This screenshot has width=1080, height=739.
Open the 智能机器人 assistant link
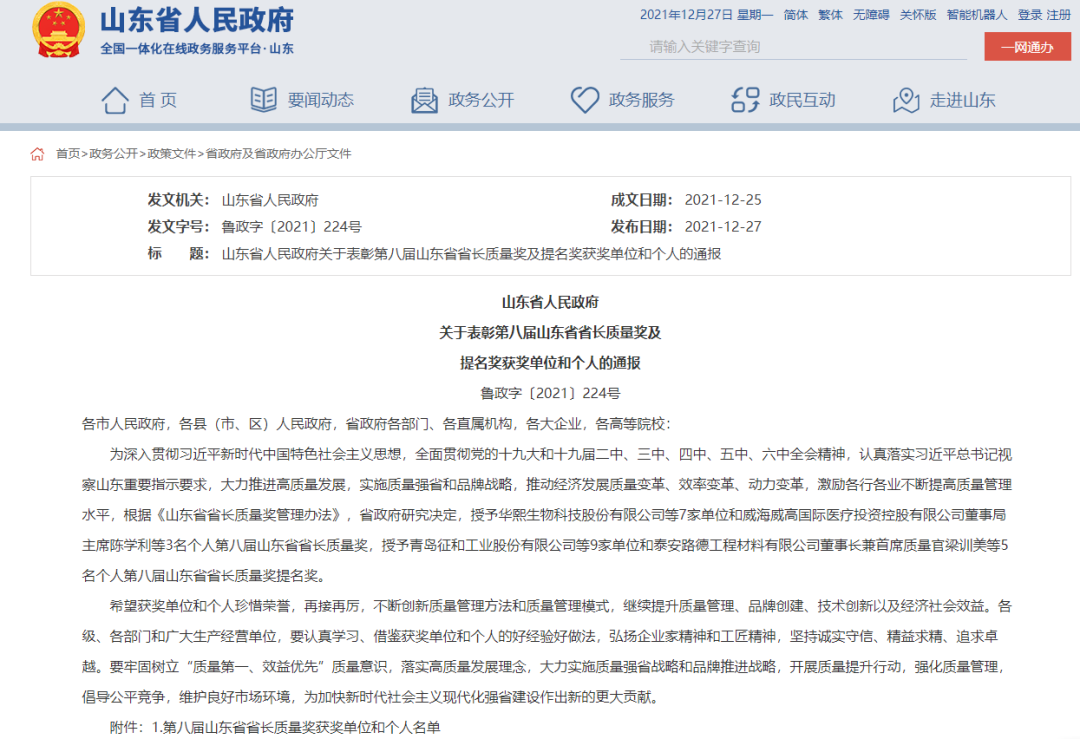tap(977, 15)
